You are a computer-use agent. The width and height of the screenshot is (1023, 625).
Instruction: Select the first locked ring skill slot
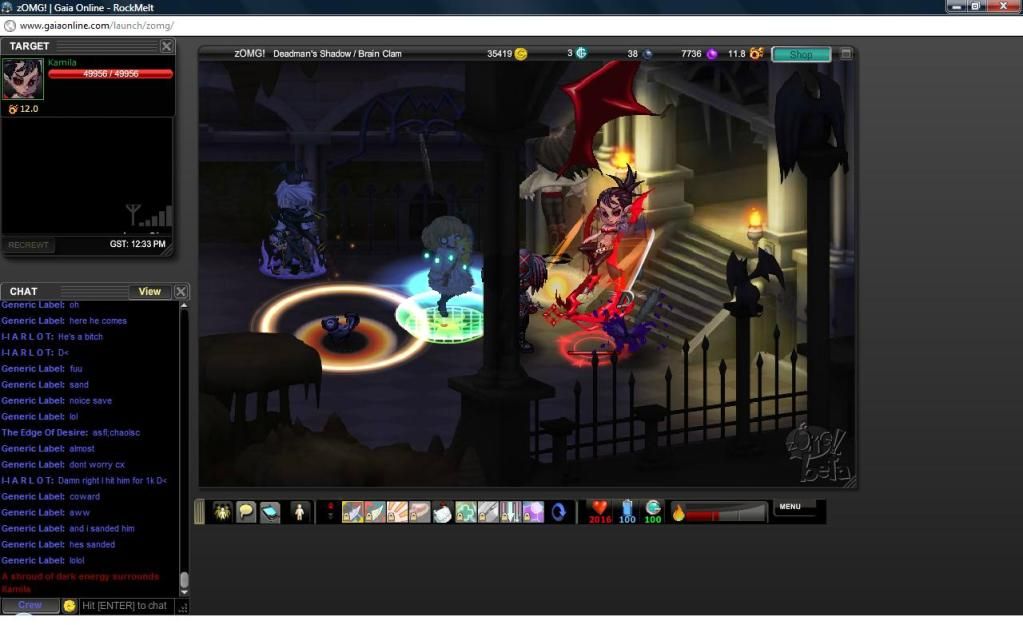tap(352, 512)
